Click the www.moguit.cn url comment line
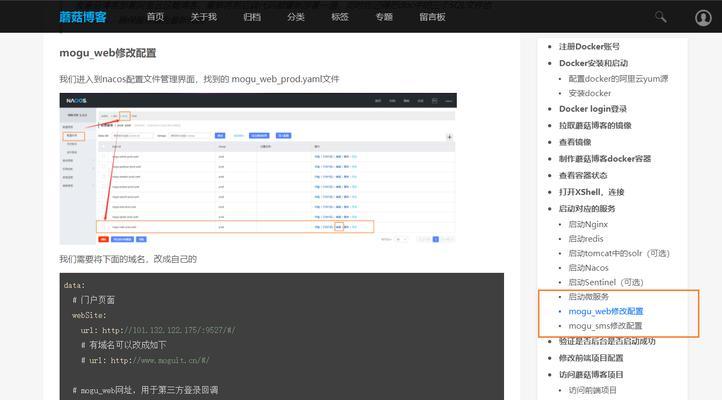Screen dimensions: 722x400 click(145, 360)
